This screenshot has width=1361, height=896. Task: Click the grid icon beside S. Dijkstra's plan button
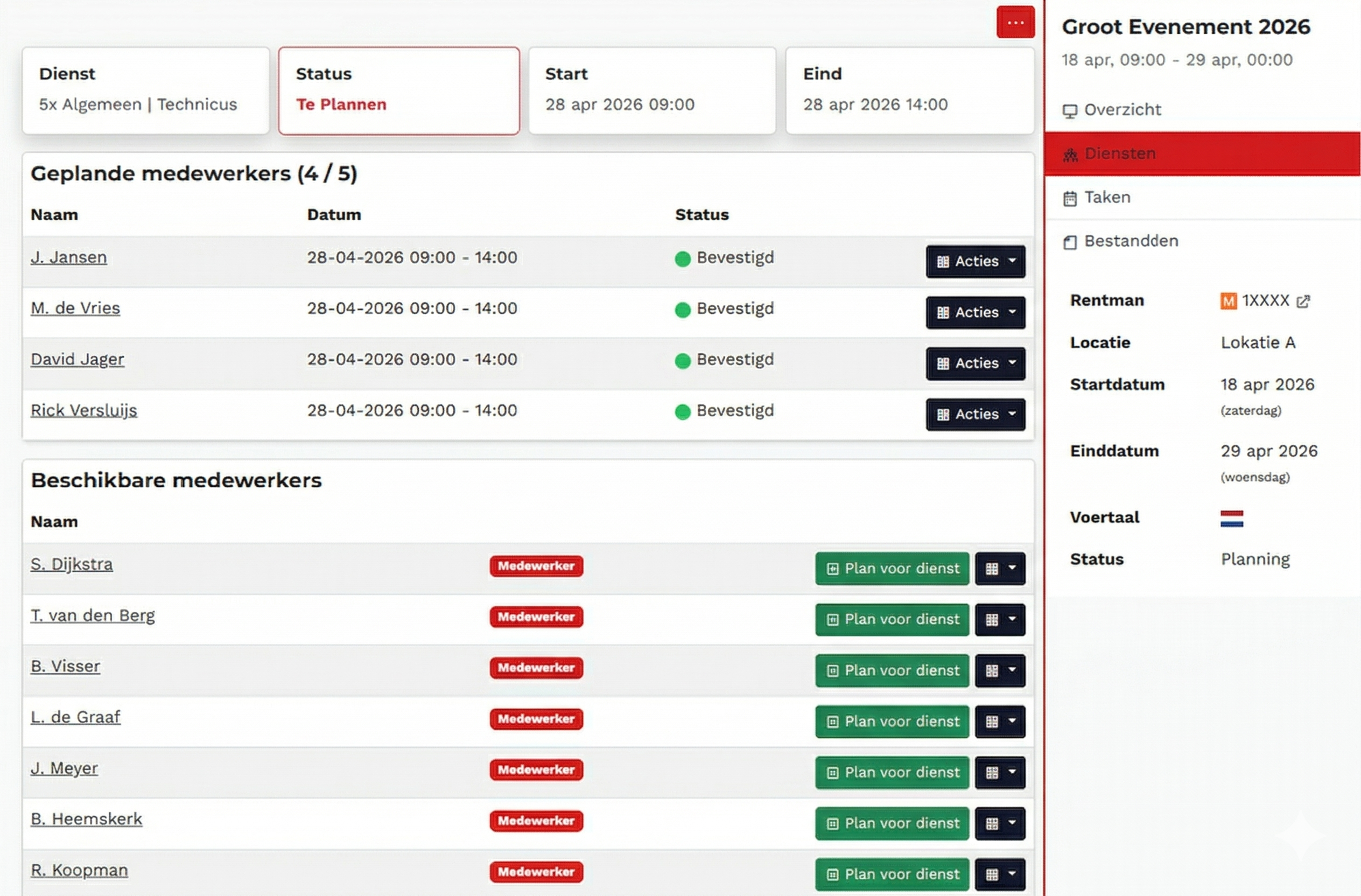995,569
